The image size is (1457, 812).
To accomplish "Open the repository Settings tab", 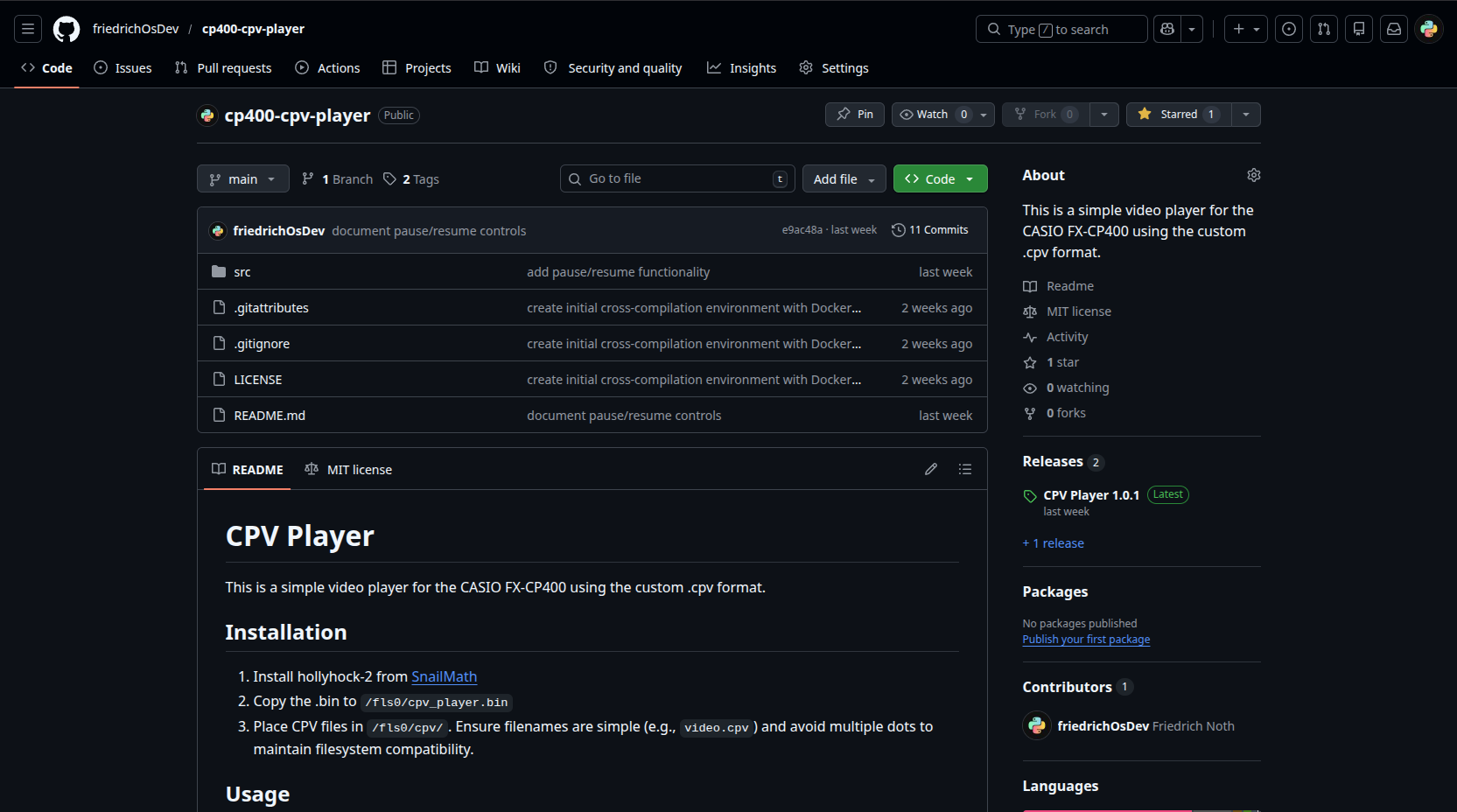I will (834, 68).
